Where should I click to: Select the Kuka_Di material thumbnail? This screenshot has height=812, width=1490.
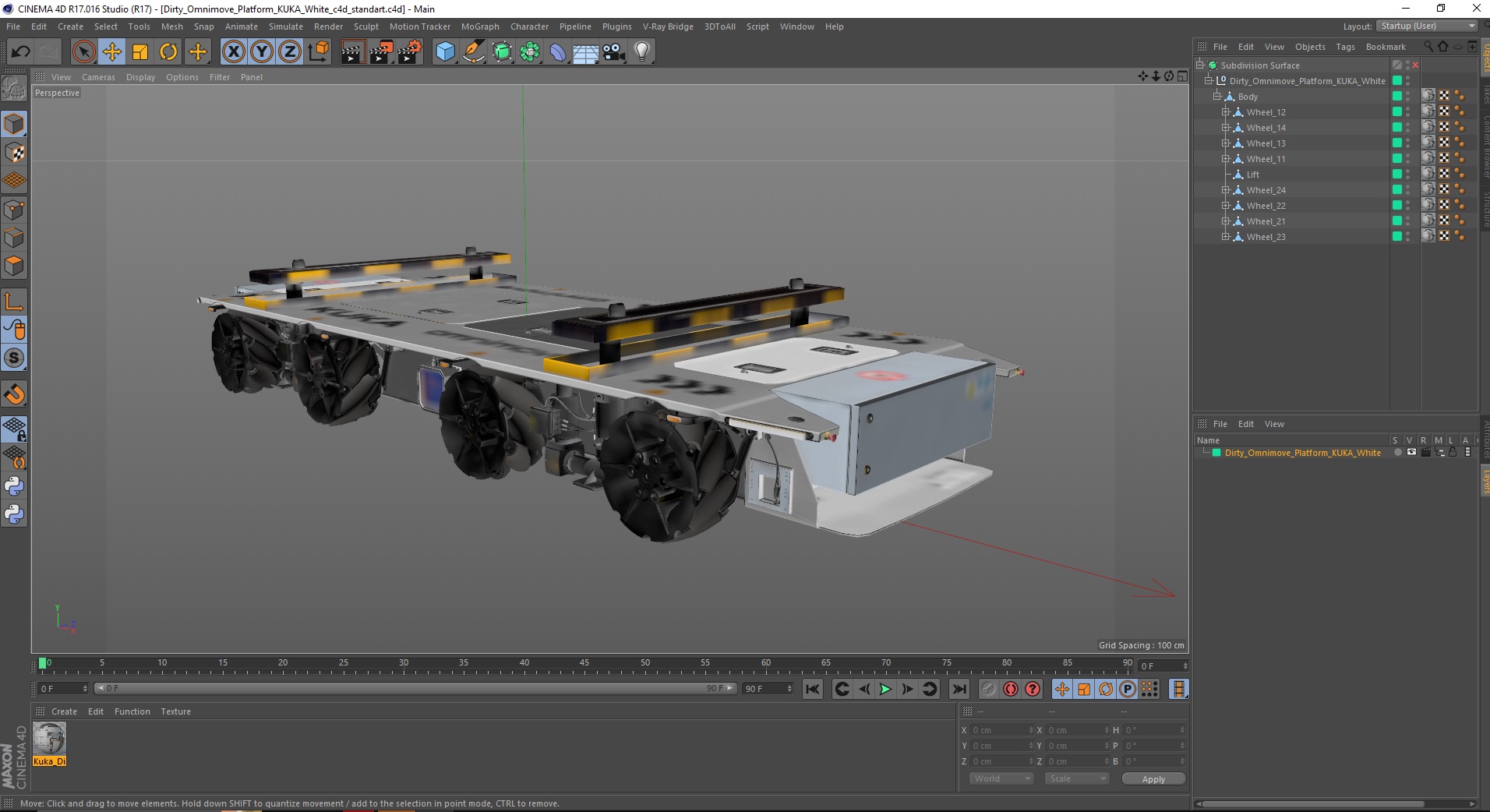(49, 738)
